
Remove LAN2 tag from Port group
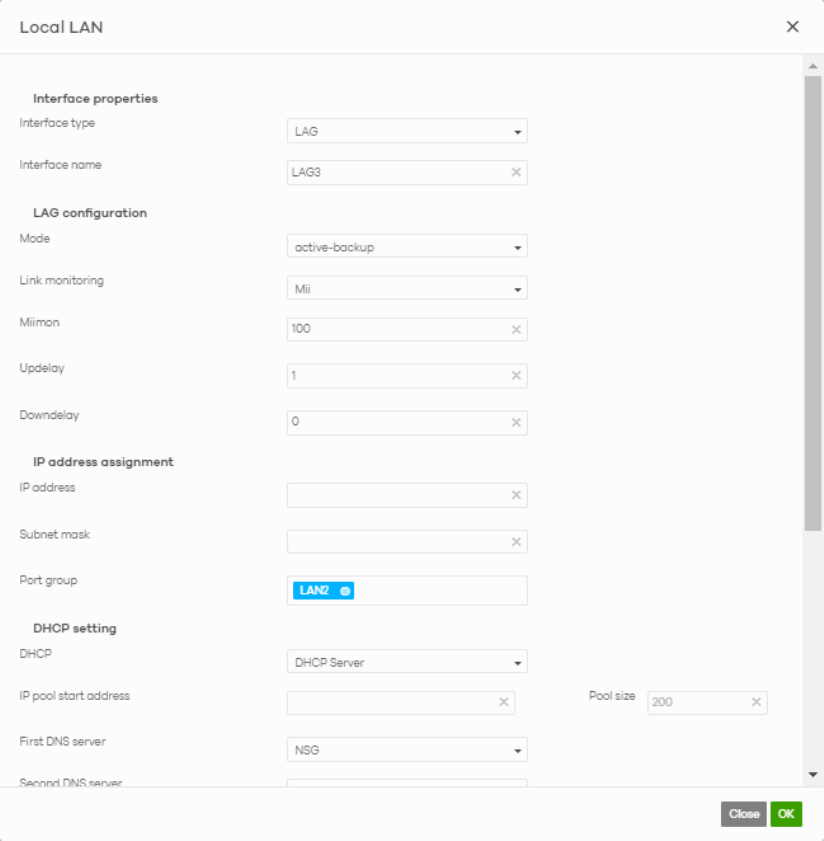point(345,591)
